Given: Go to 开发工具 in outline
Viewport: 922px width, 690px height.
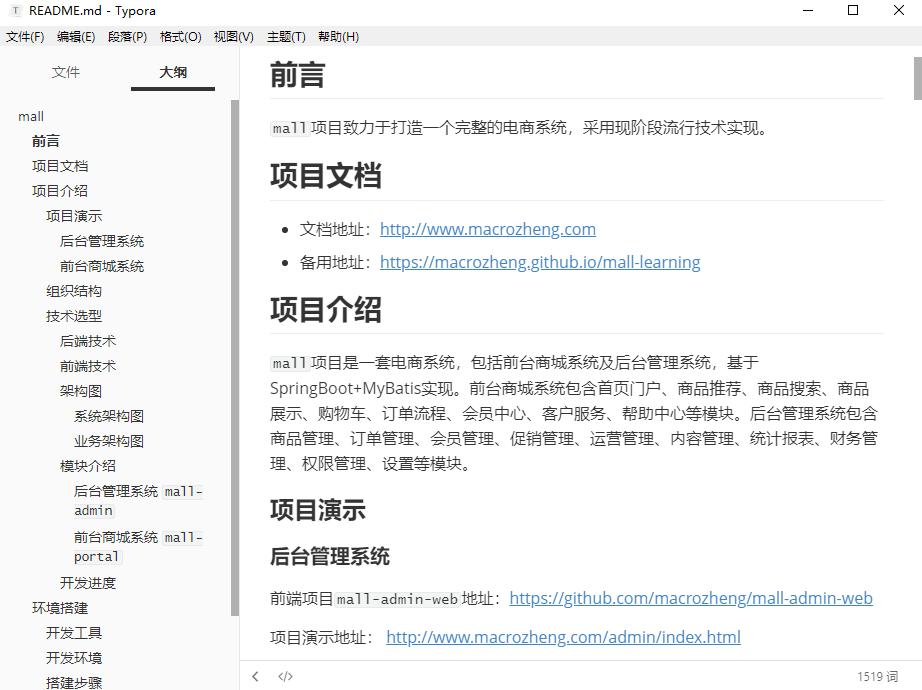Looking at the screenshot, I should (x=74, y=633).
